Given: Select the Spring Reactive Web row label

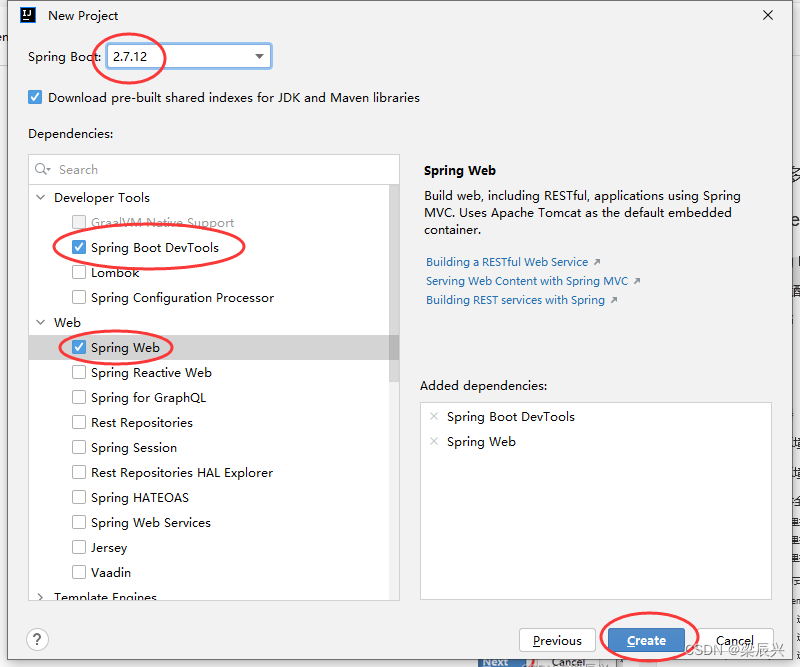Looking at the screenshot, I should (151, 373).
